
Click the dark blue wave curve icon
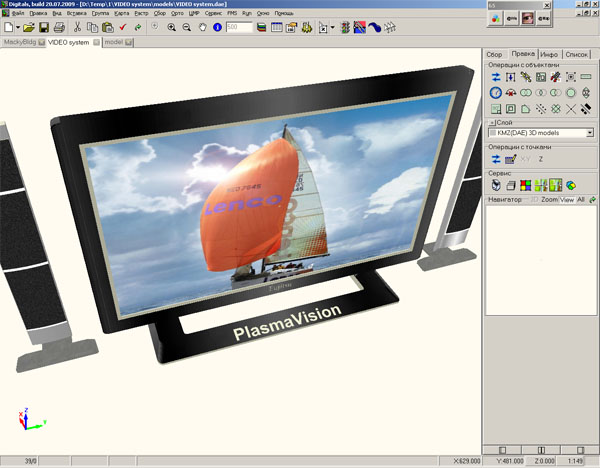(375, 27)
